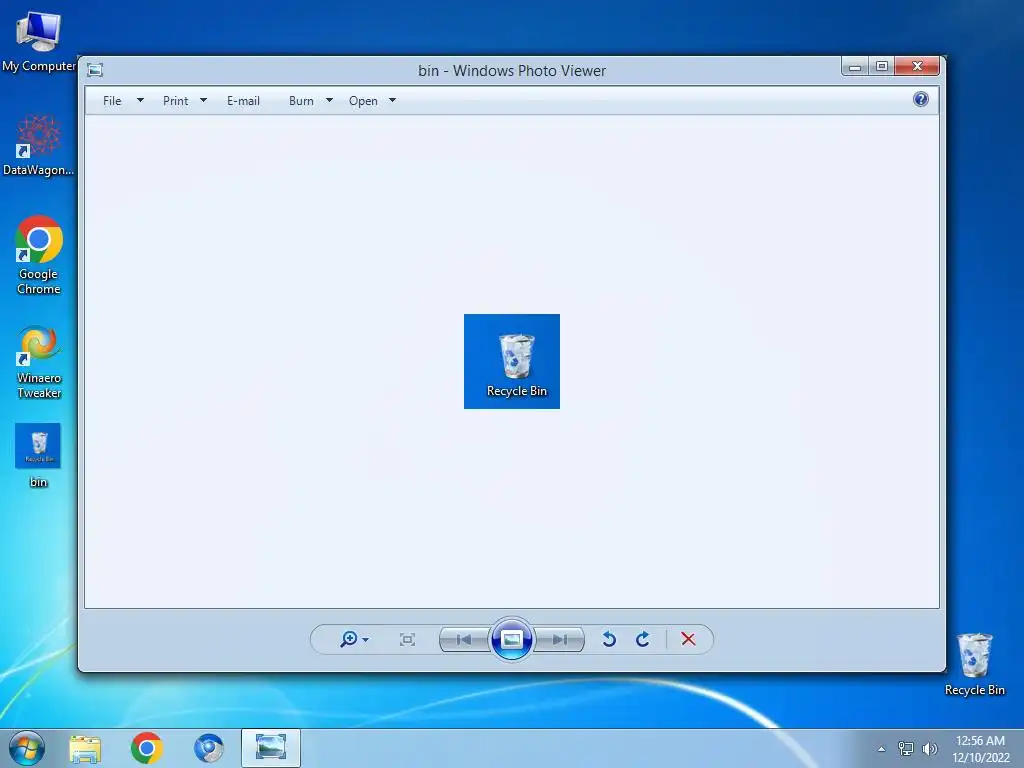1024x768 pixels.
Task: Click the Actual size fit button
Action: [x=408, y=639]
